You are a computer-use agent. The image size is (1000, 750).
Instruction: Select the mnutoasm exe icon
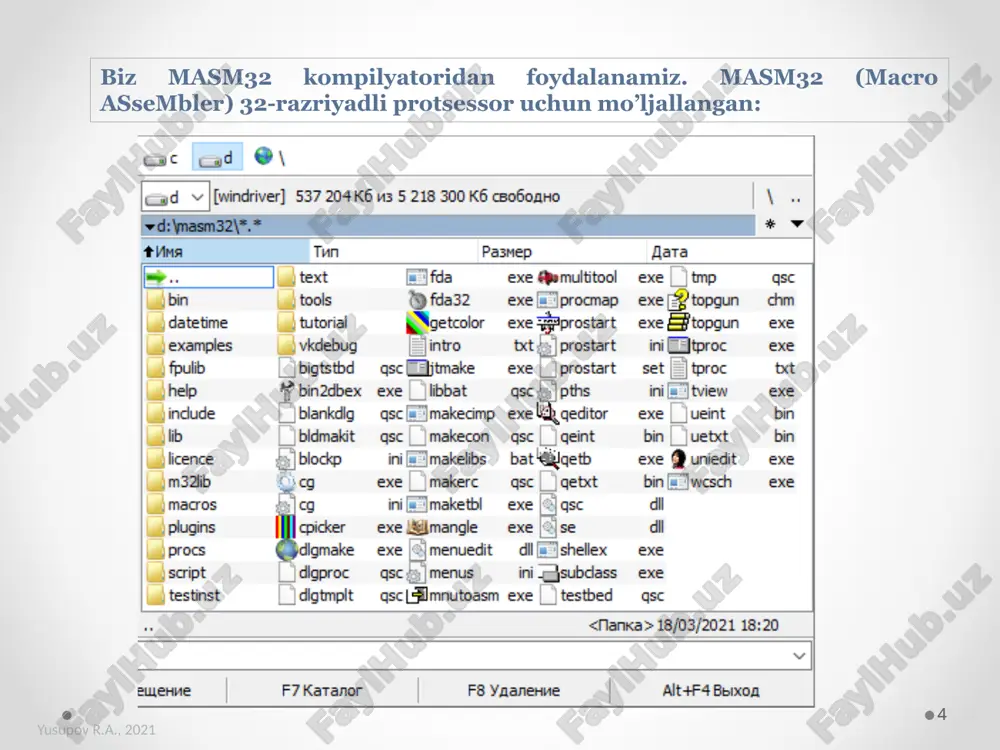[417, 596]
